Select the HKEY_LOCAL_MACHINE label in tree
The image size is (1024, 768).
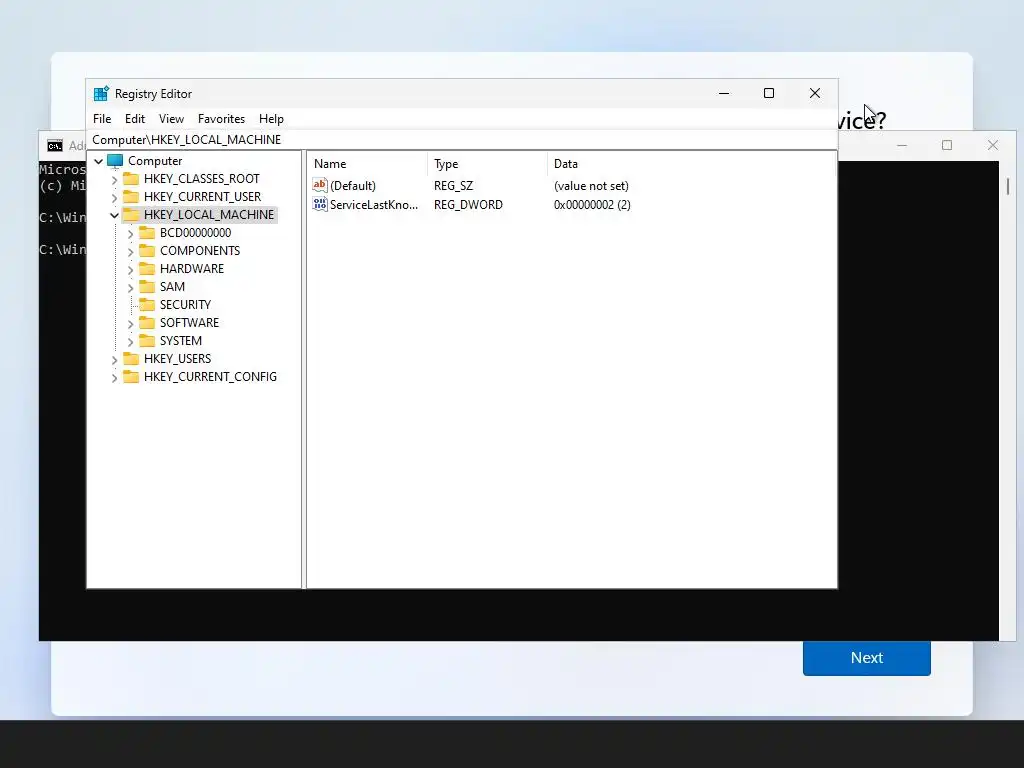pyautogui.click(x=209, y=215)
